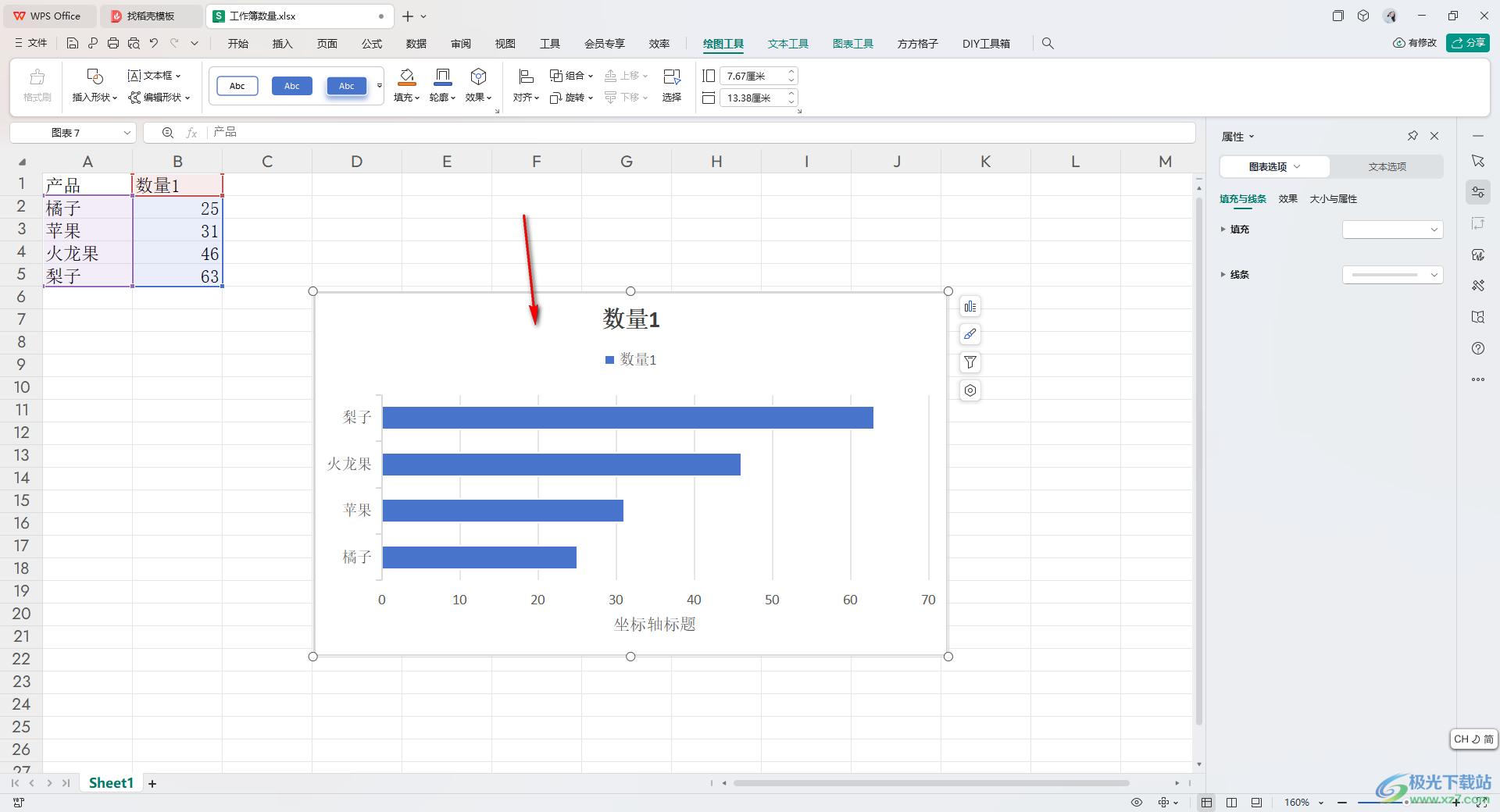This screenshot has width=1500, height=812.
Task: Pin the Properties panel
Action: tap(1412, 136)
